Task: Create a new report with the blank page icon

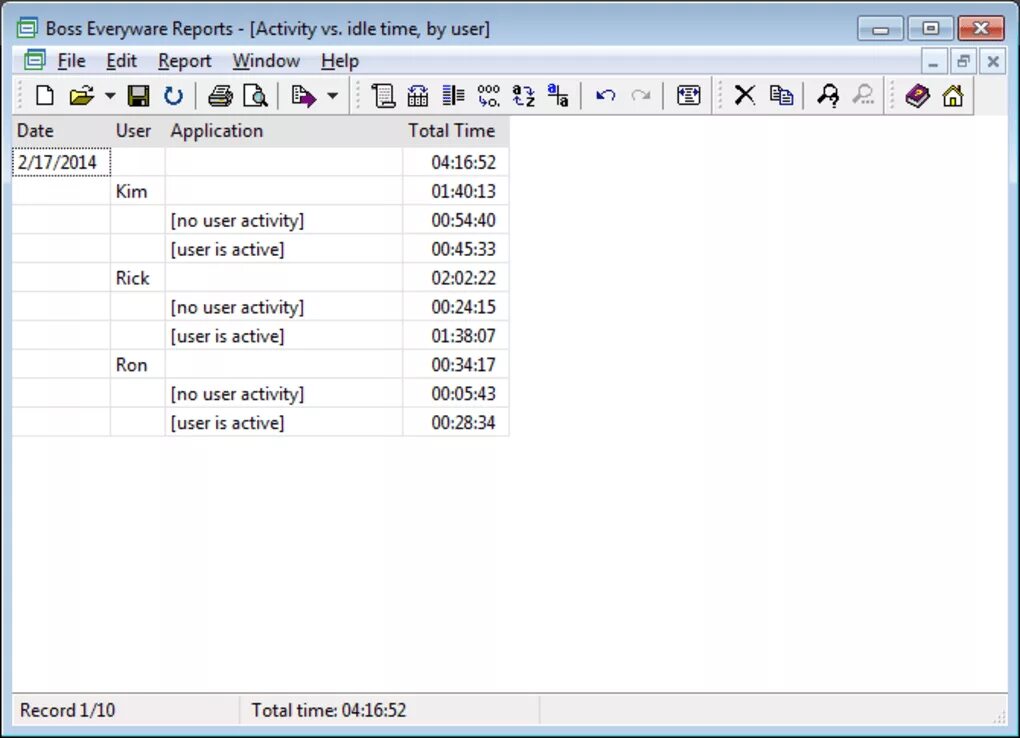Action: pyautogui.click(x=44, y=96)
